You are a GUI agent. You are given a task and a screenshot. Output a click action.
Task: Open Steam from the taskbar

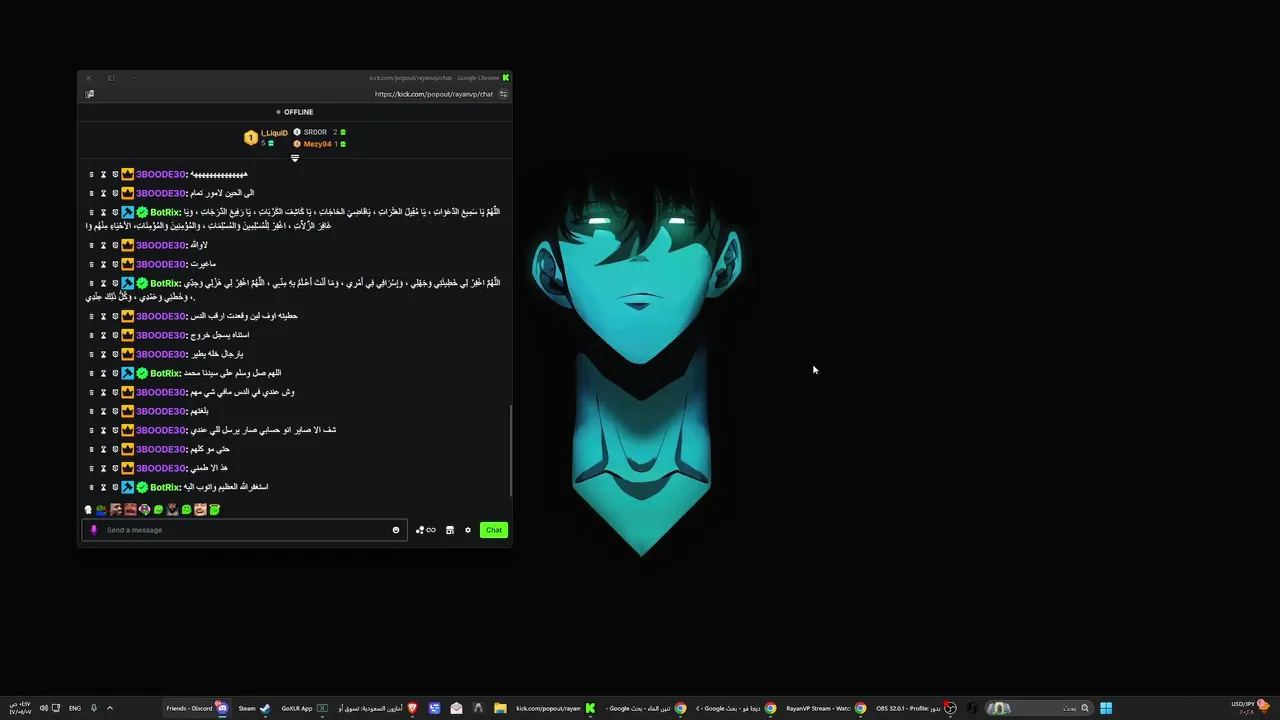tap(254, 708)
